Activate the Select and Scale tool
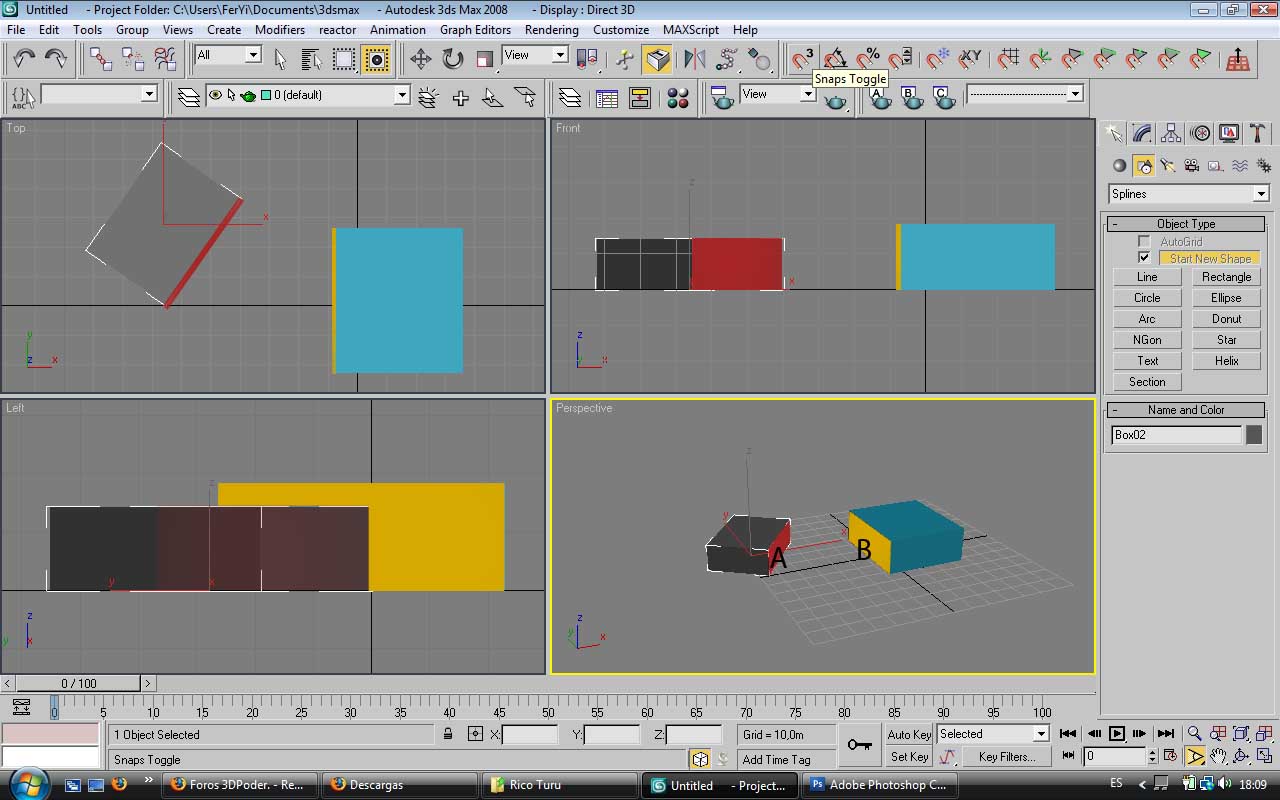Screen dimensions: 1280x800 [x=485, y=59]
